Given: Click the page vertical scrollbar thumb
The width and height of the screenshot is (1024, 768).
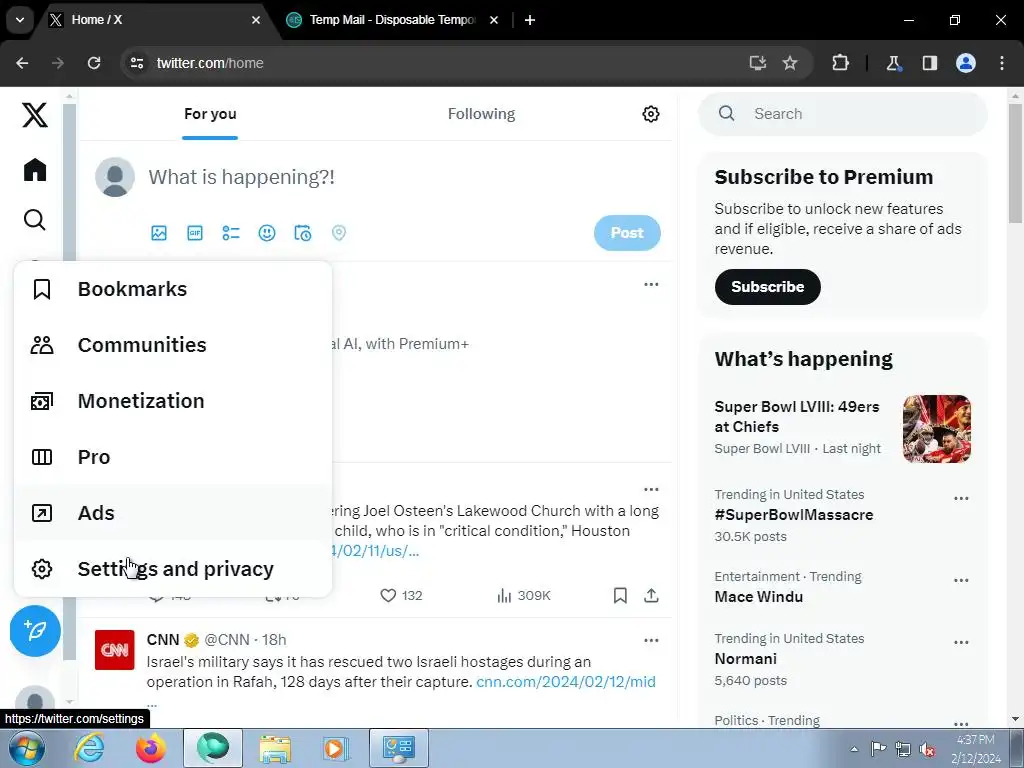Looking at the screenshot, I should pos(1015,163).
